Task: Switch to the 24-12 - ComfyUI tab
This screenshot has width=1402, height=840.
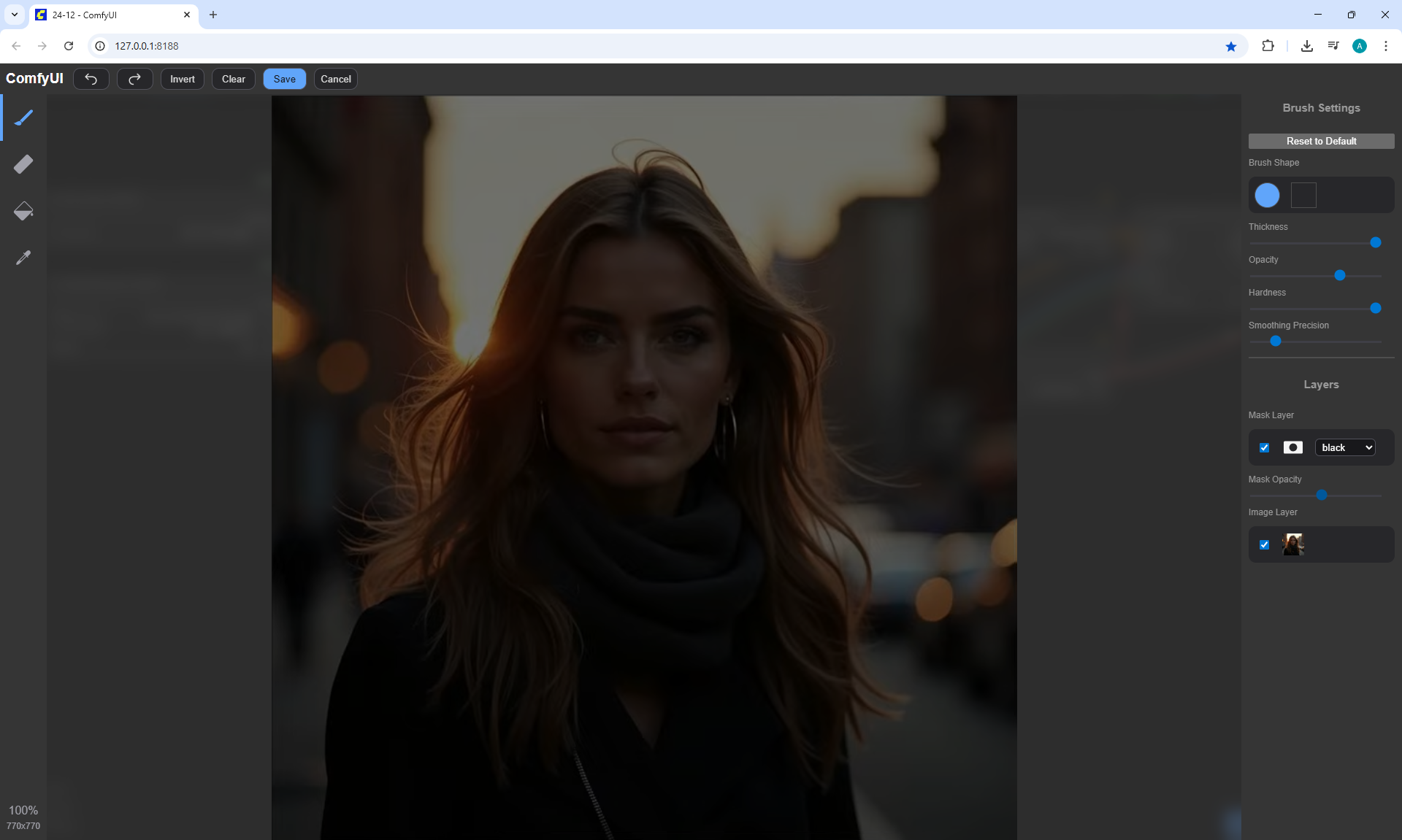Action: tap(110, 15)
